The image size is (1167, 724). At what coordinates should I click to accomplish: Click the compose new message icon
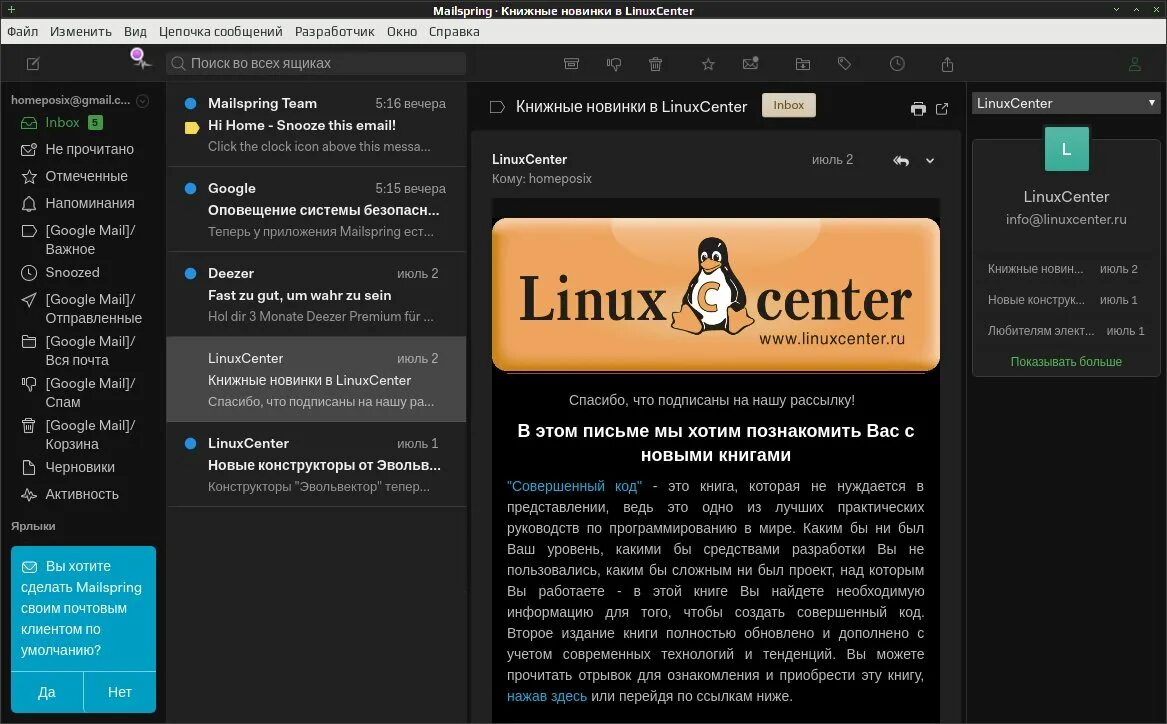point(33,64)
